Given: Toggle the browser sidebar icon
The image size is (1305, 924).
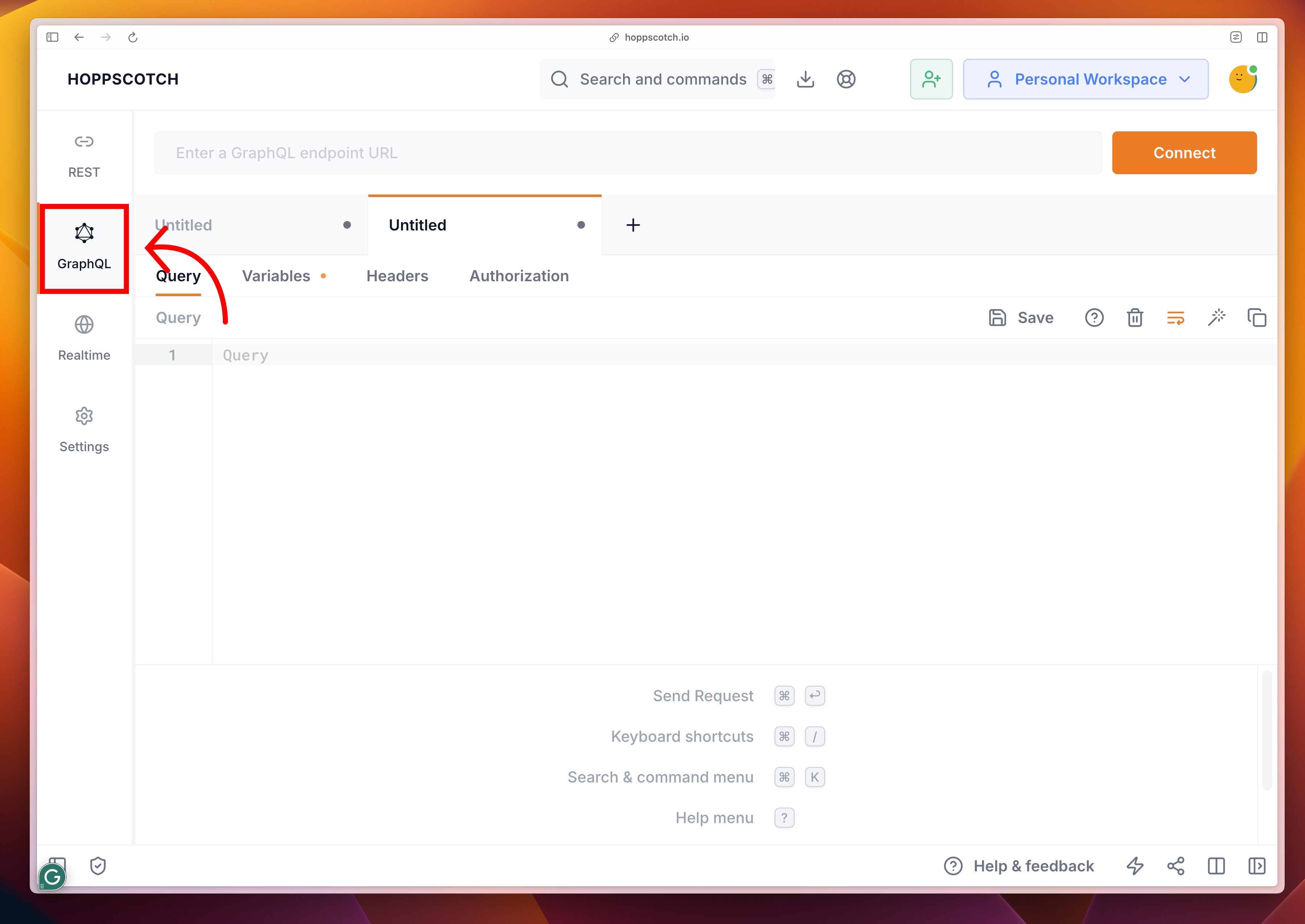Looking at the screenshot, I should coord(52,37).
